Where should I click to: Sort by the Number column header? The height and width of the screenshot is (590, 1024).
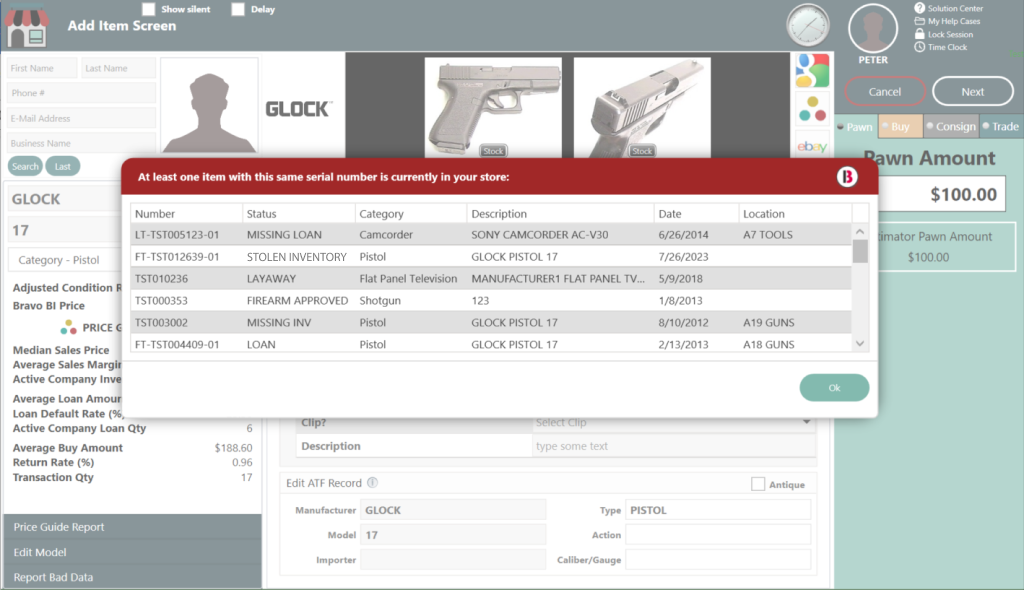[x=186, y=214]
